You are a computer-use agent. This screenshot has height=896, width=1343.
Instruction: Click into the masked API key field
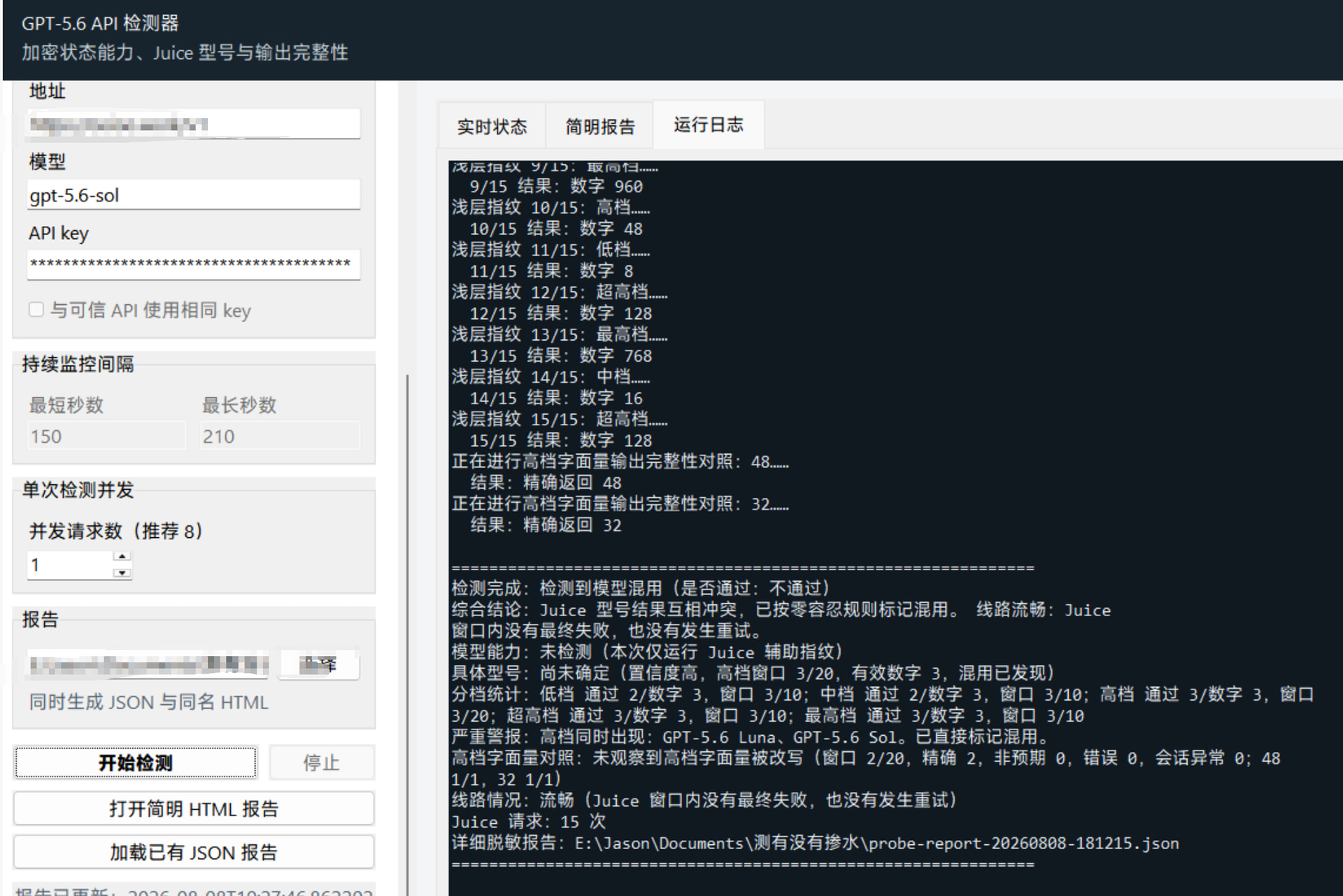tap(194, 264)
